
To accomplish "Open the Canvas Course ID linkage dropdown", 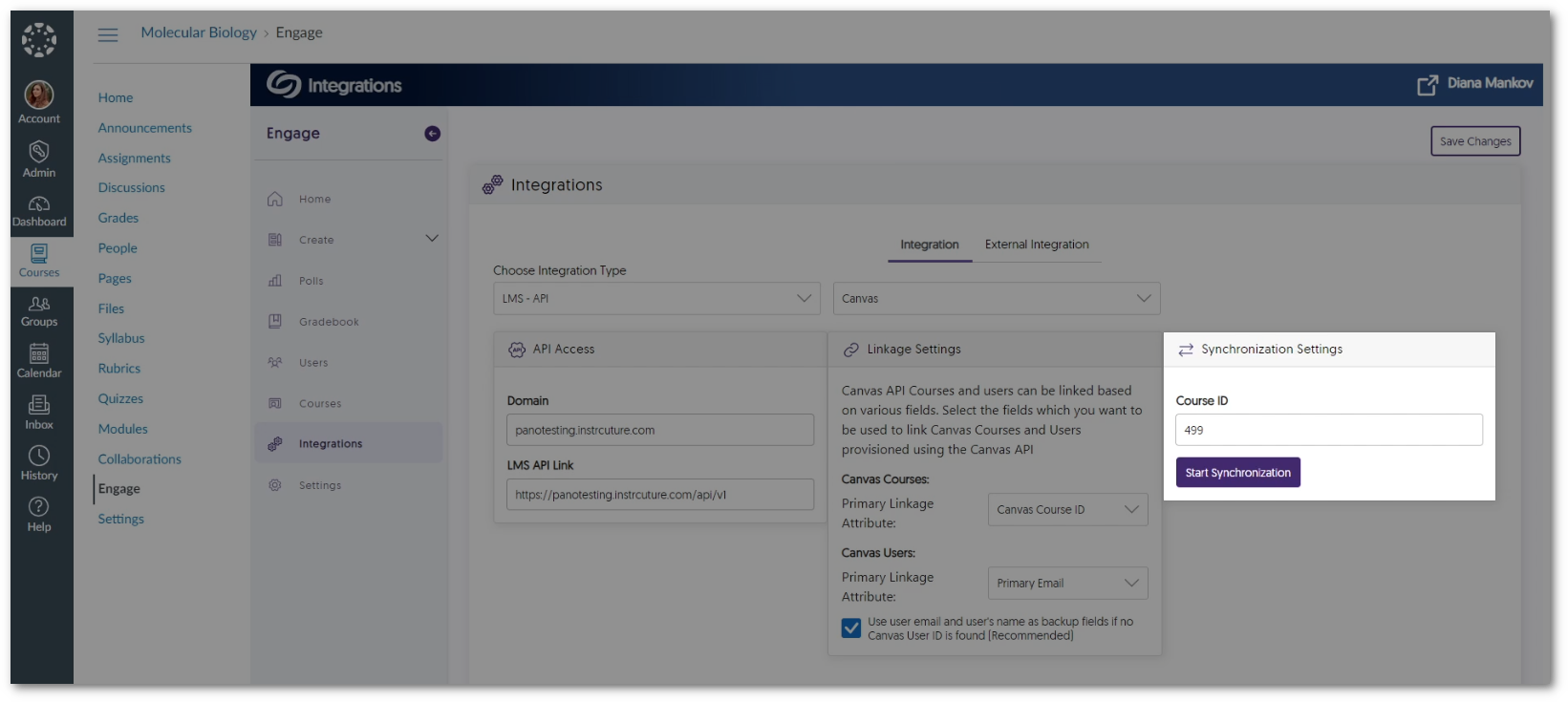I will (1067, 510).
